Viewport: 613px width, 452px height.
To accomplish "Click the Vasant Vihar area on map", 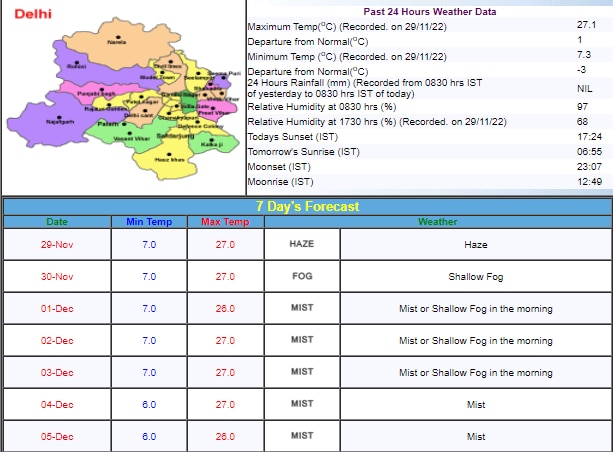I will 130,136.
